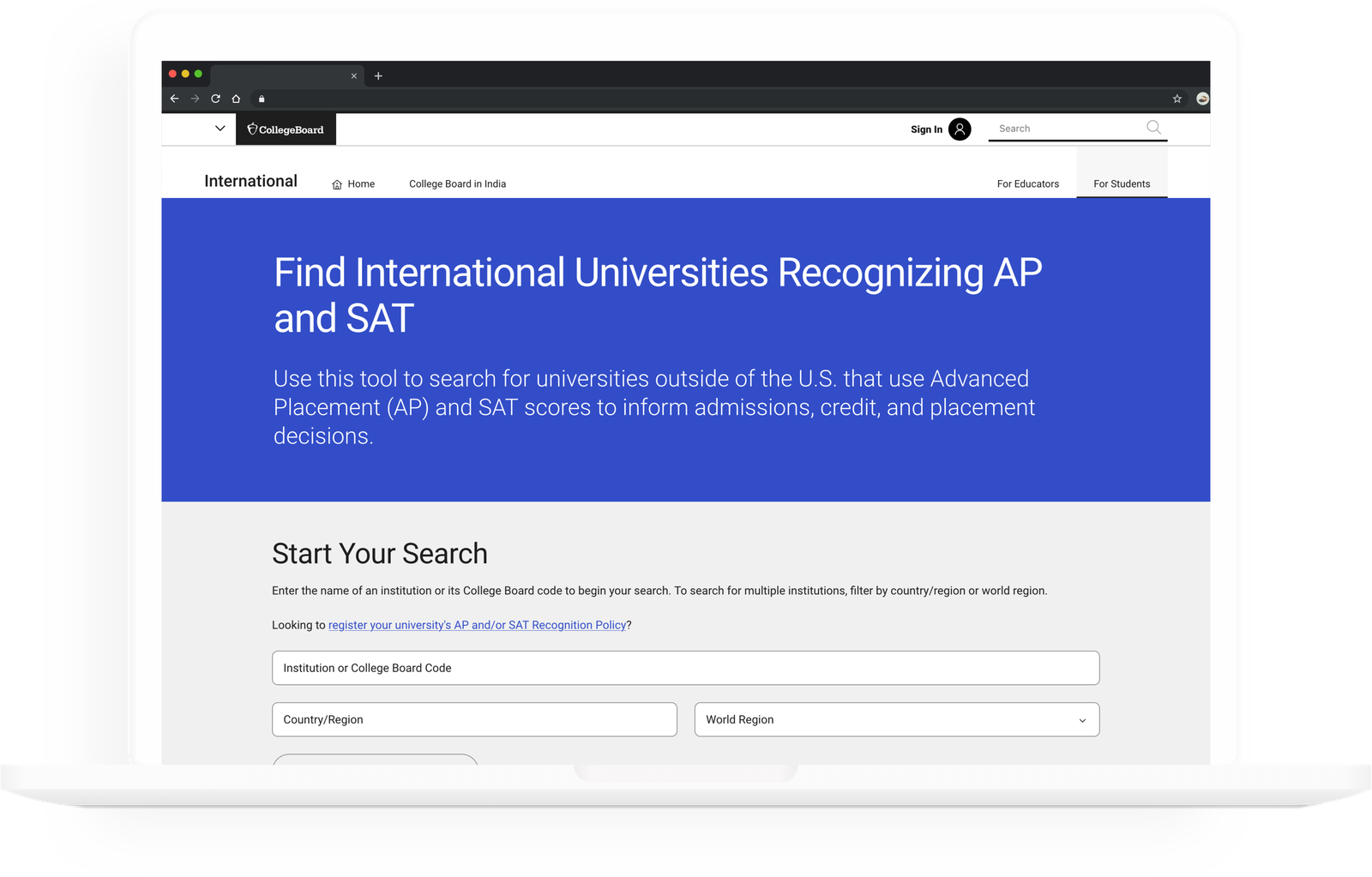Screen dimensions: 1372x877
Task: Open the World Region dropdown
Action: 897,720
